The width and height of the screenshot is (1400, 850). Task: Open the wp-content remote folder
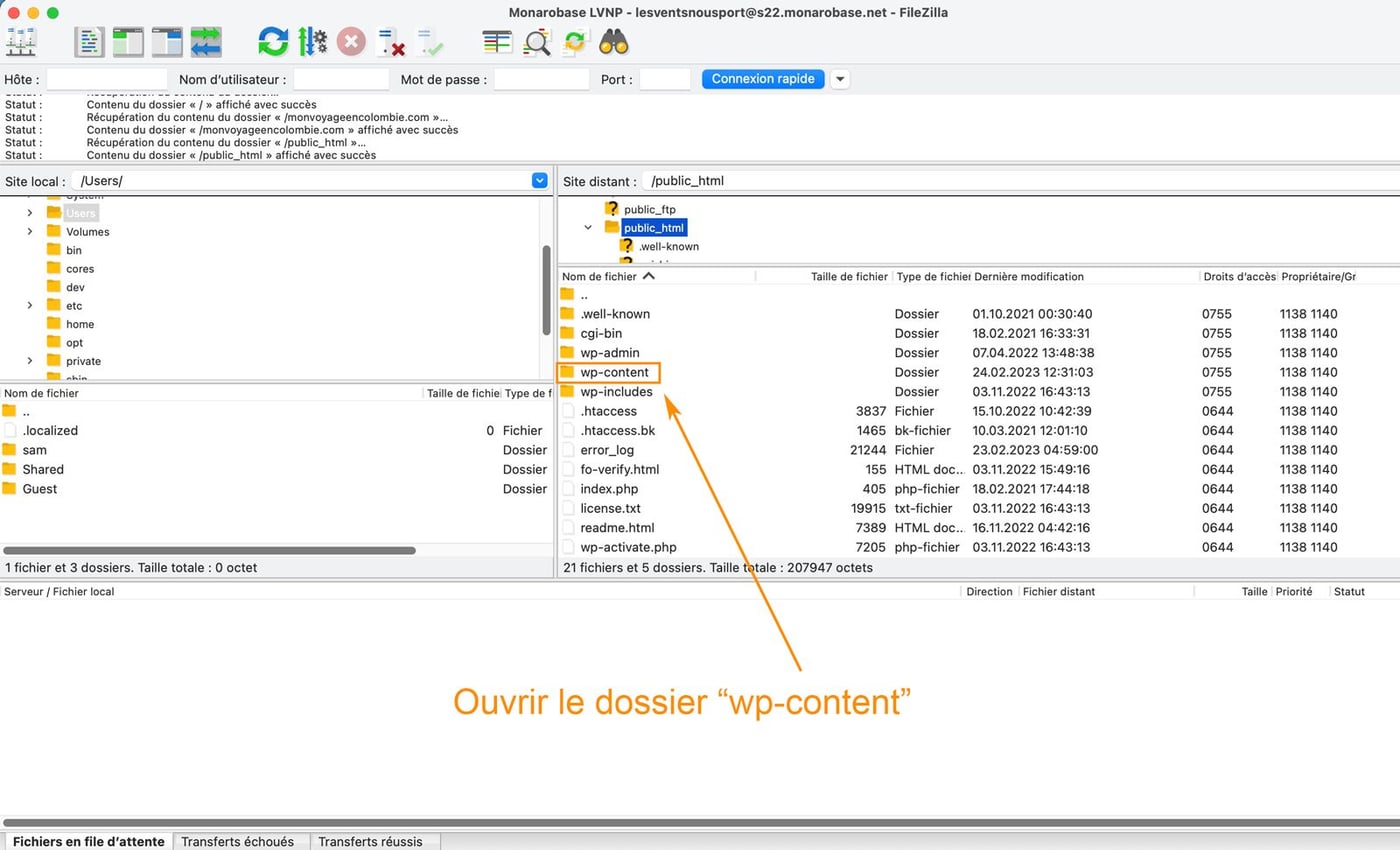click(613, 372)
